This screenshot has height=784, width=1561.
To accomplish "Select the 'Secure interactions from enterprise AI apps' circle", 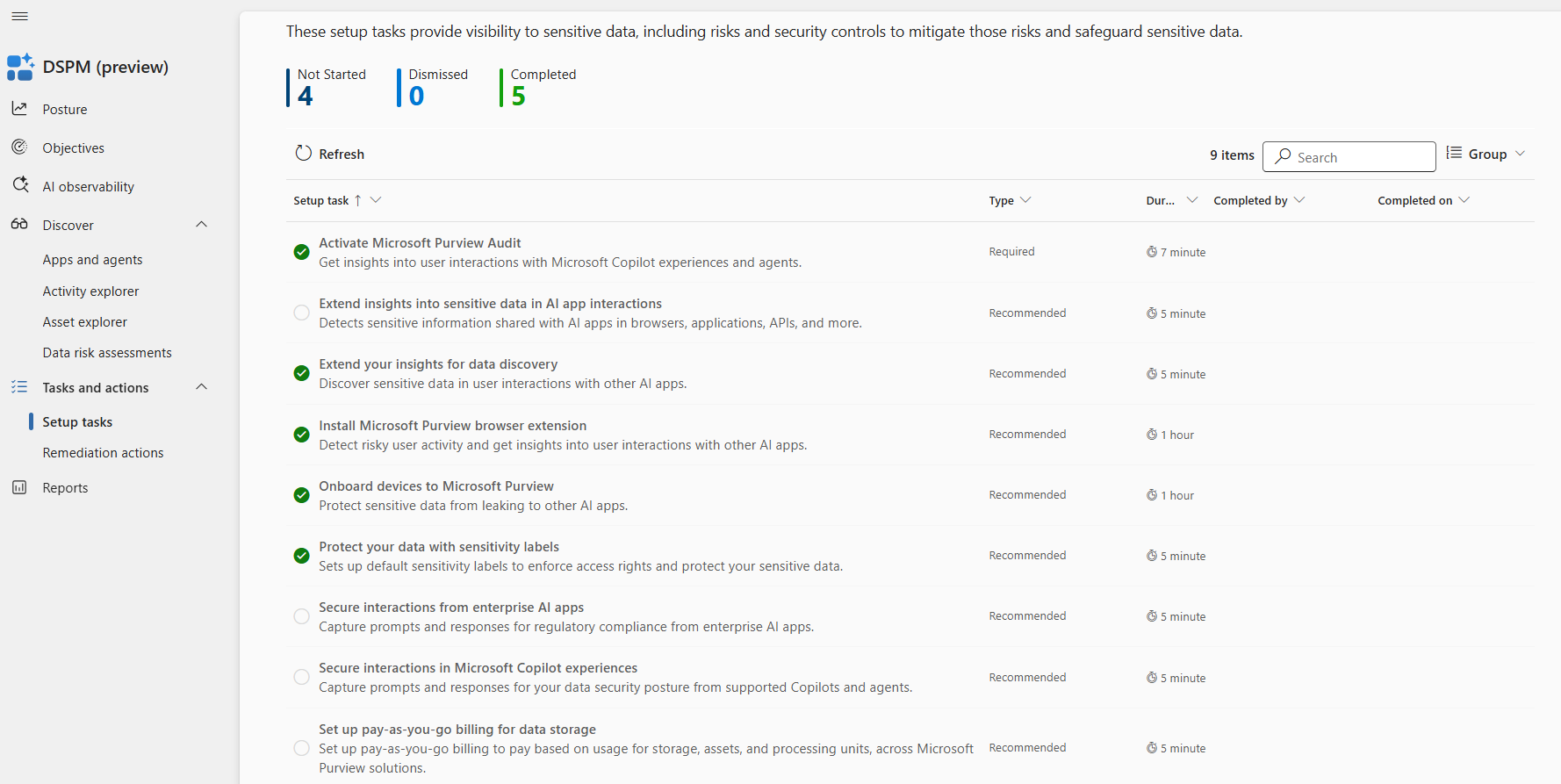I will pyautogui.click(x=301, y=616).
